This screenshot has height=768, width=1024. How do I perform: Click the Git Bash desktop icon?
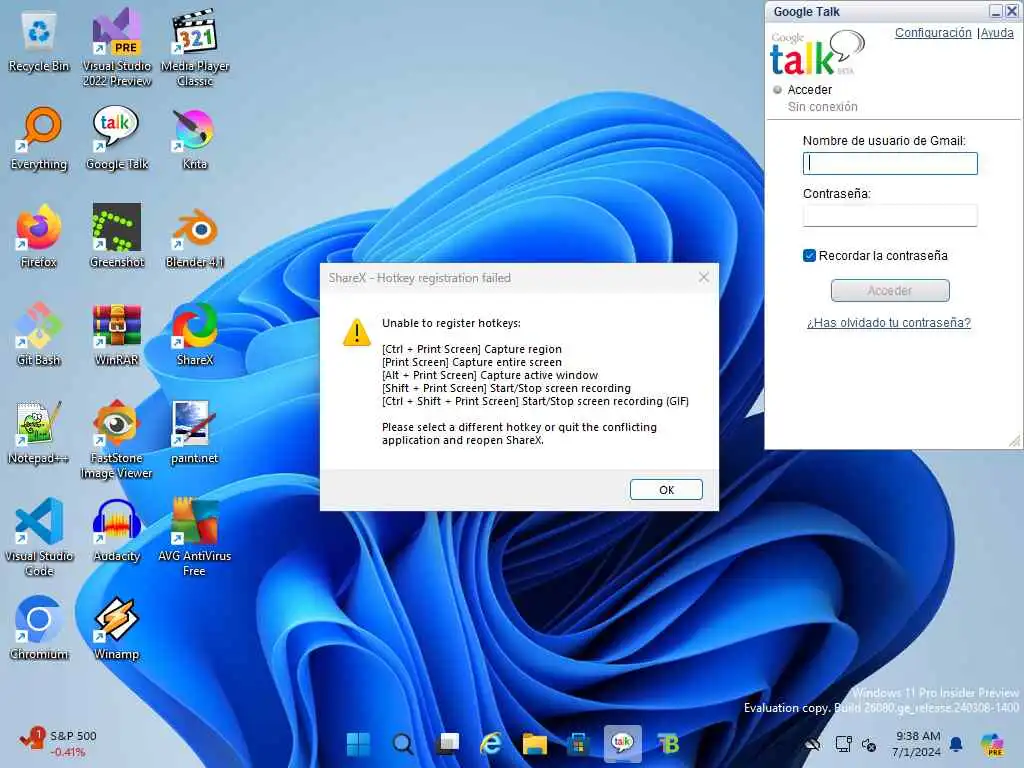39,334
